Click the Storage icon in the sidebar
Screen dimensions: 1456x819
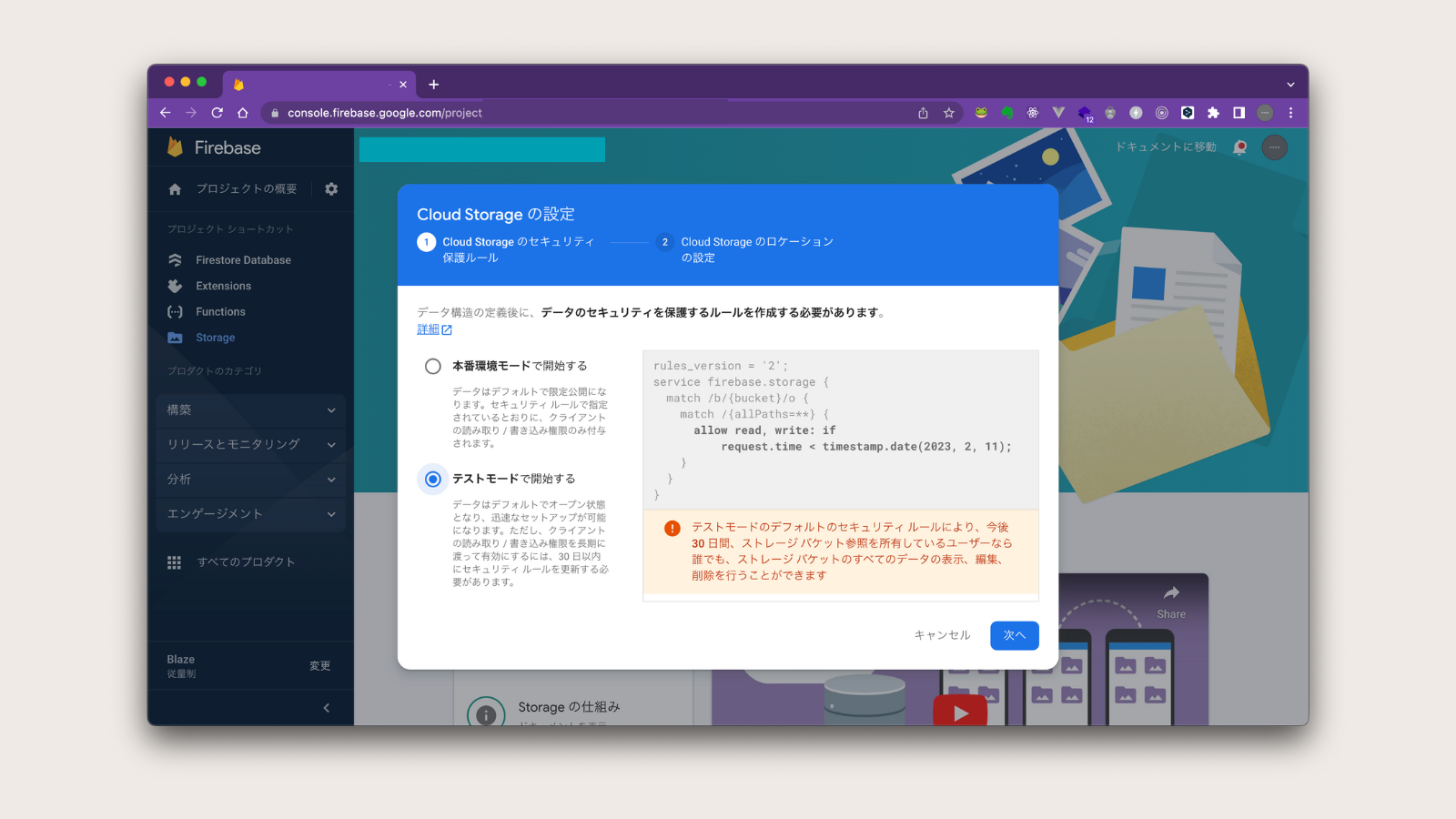tap(175, 338)
